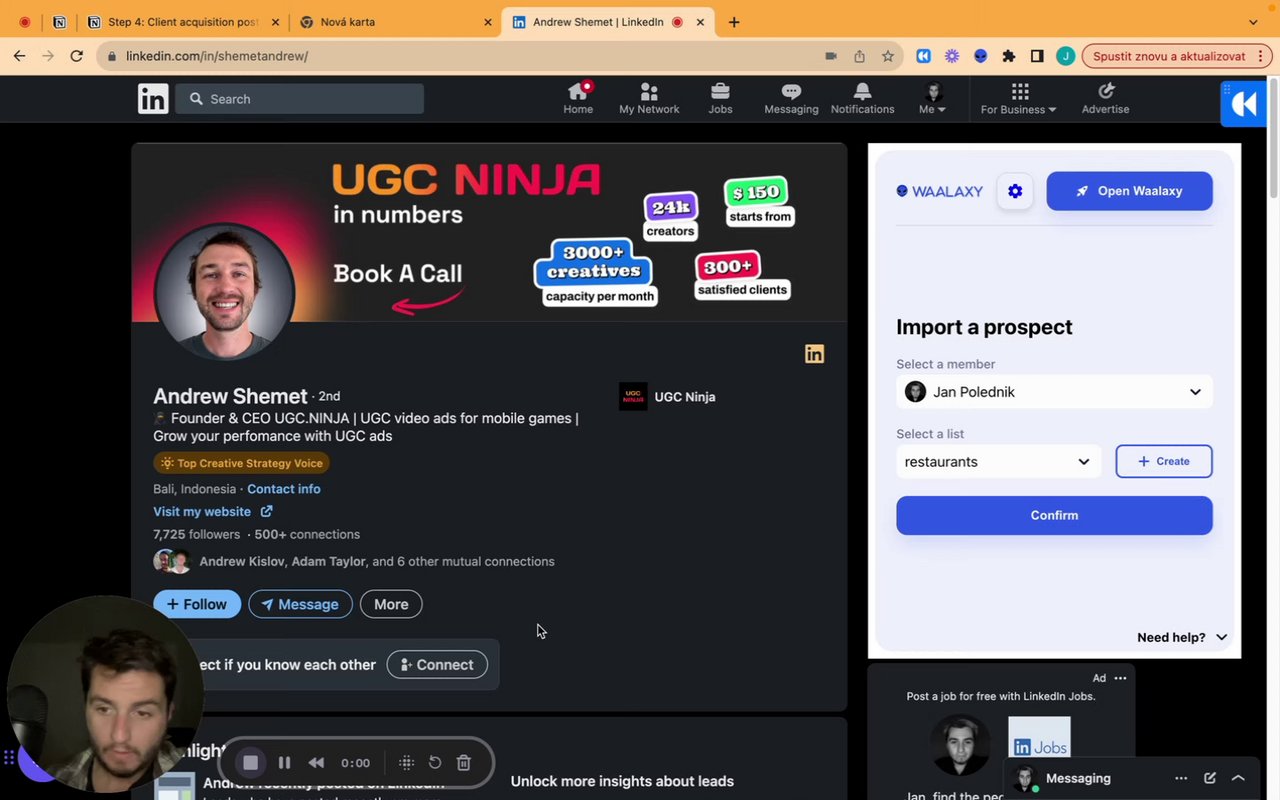Open the blue alien extension icon

click(x=981, y=56)
